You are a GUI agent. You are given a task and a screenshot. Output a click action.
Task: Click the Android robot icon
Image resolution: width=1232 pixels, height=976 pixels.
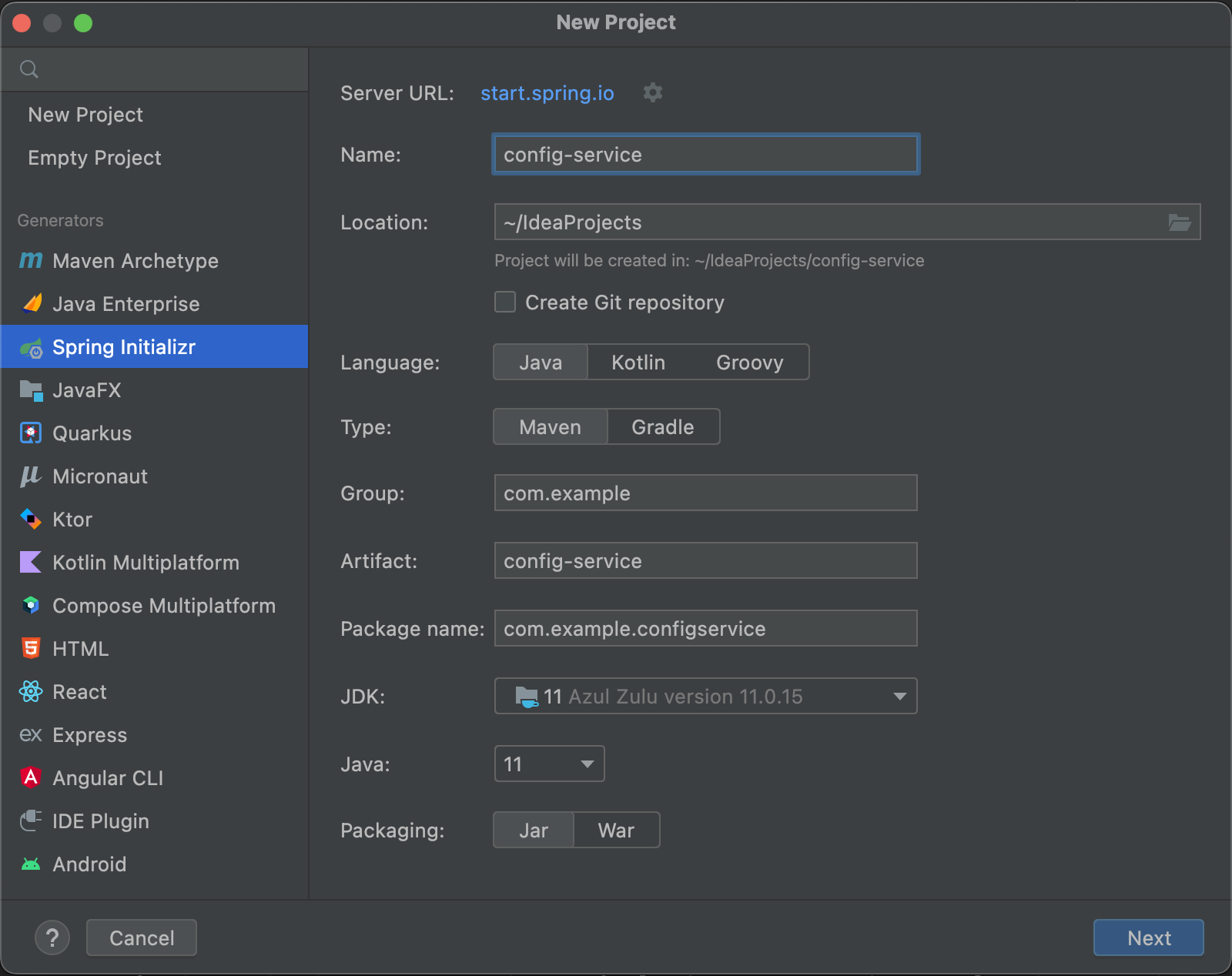pos(31,864)
